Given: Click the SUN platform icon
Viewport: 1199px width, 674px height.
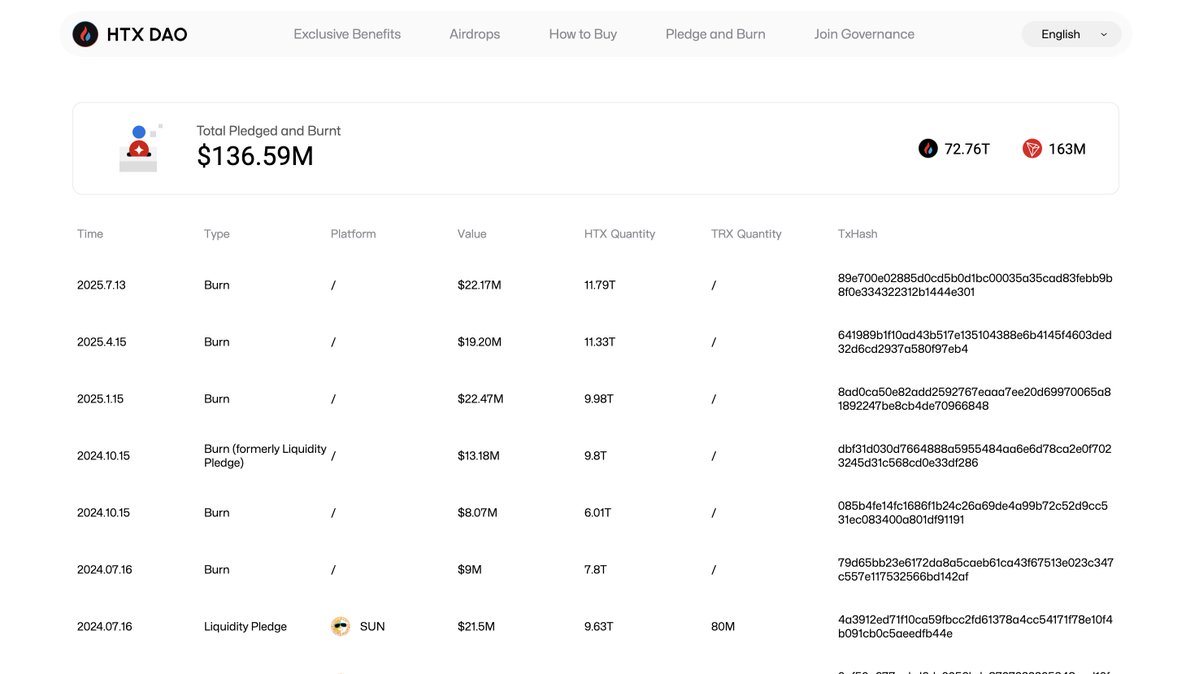Looking at the screenshot, I should [340, 626].
